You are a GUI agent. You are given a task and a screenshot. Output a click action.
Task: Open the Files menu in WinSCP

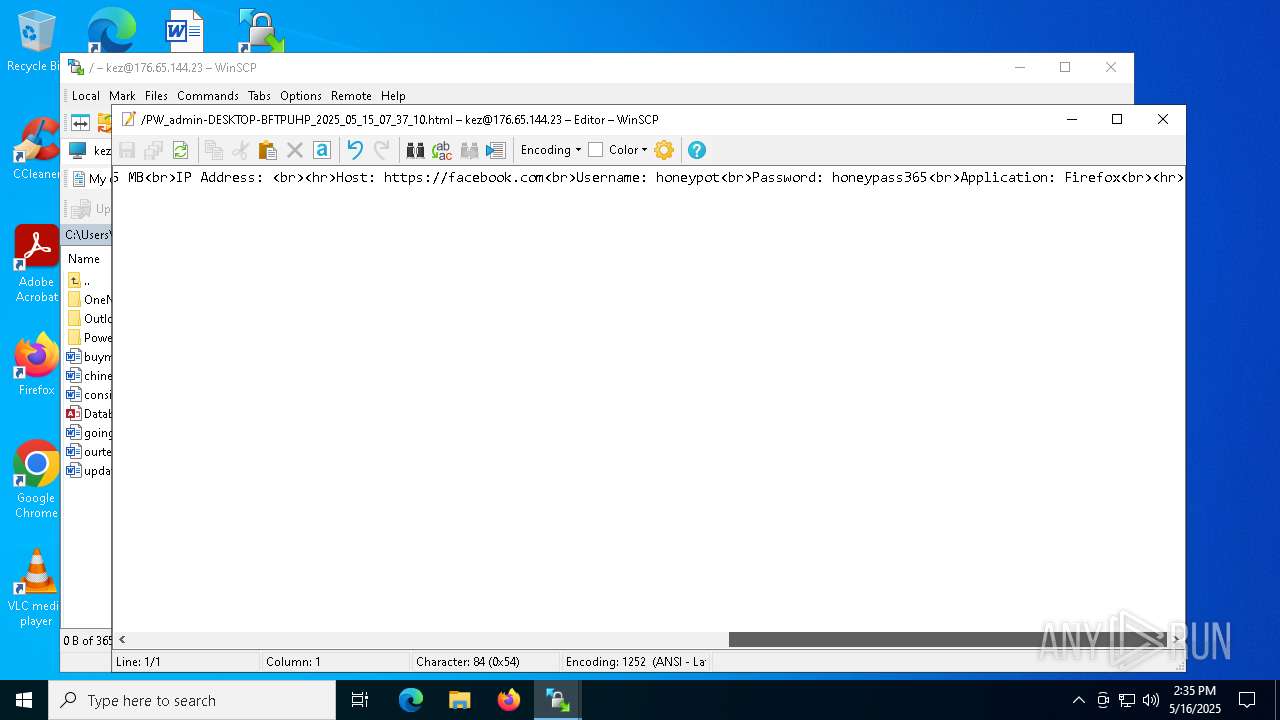click(x=156, y=96)
